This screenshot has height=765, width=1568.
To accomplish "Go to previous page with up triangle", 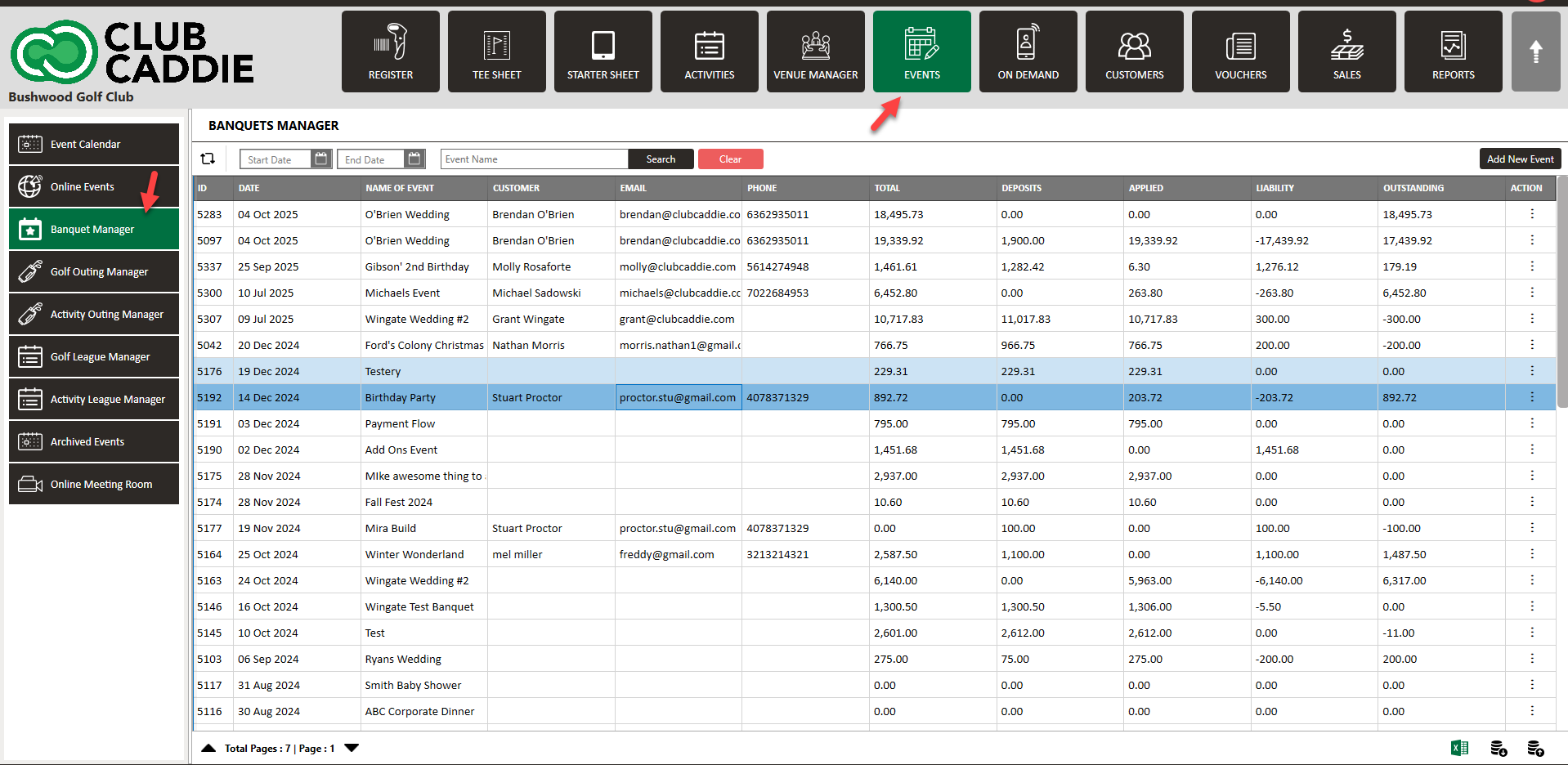I will tap(208, 748).
